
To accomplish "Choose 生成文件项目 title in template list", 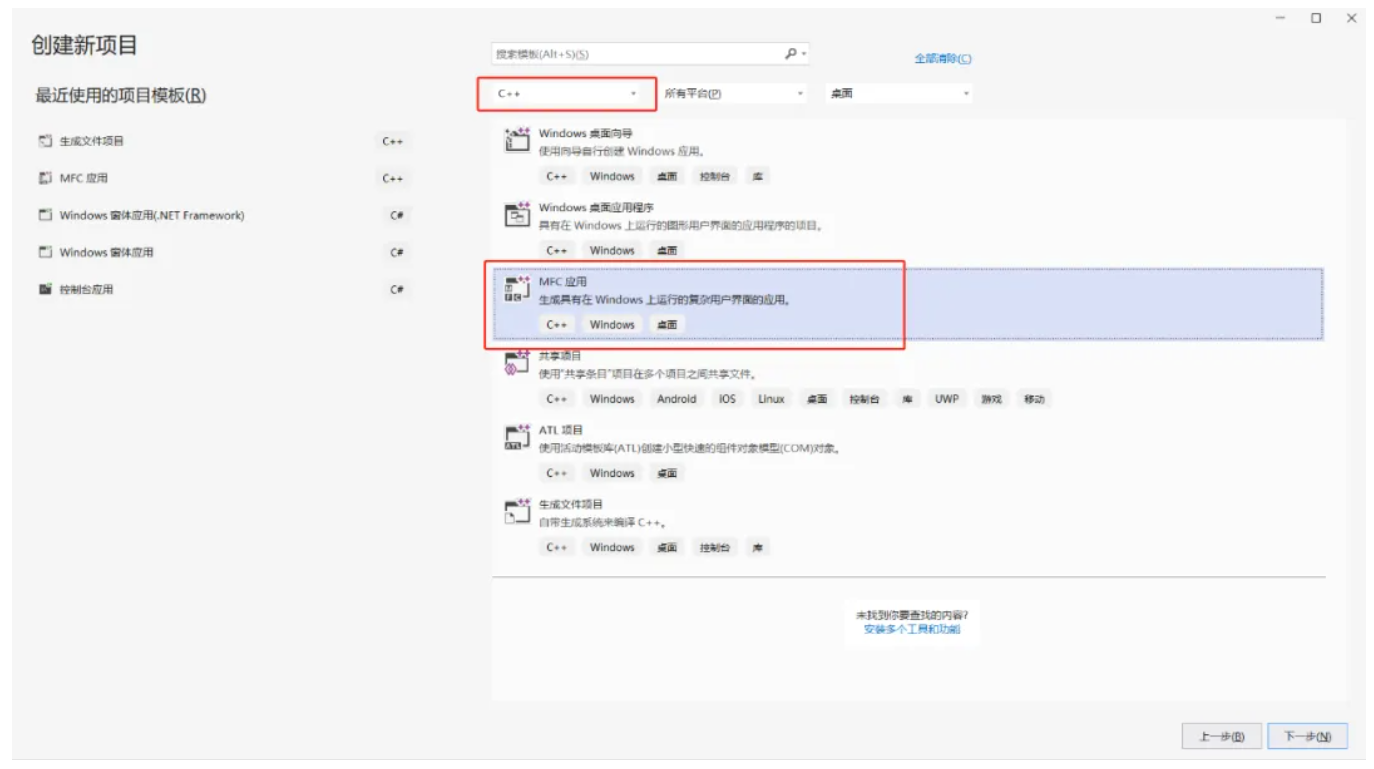I will tap(571, 505).
